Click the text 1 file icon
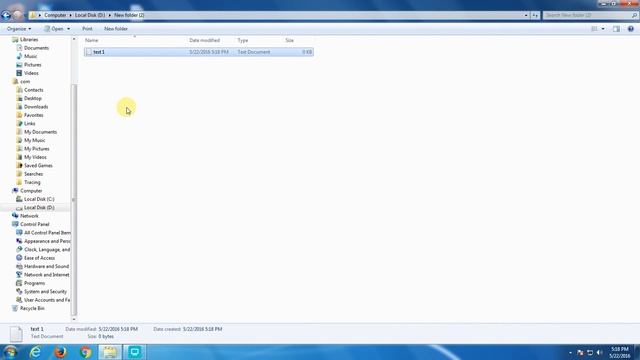This screenshot has height=360, width=640. [x=89, y=52]
